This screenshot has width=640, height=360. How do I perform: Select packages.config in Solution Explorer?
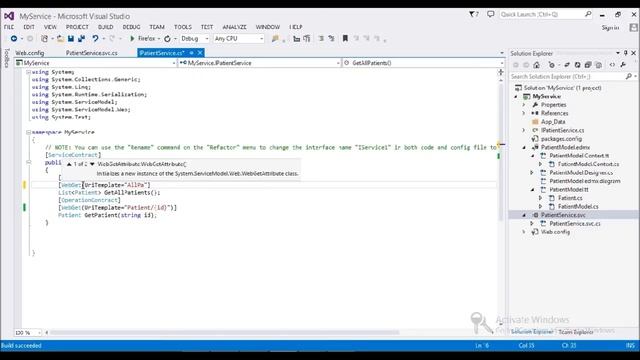pos(561,139)
